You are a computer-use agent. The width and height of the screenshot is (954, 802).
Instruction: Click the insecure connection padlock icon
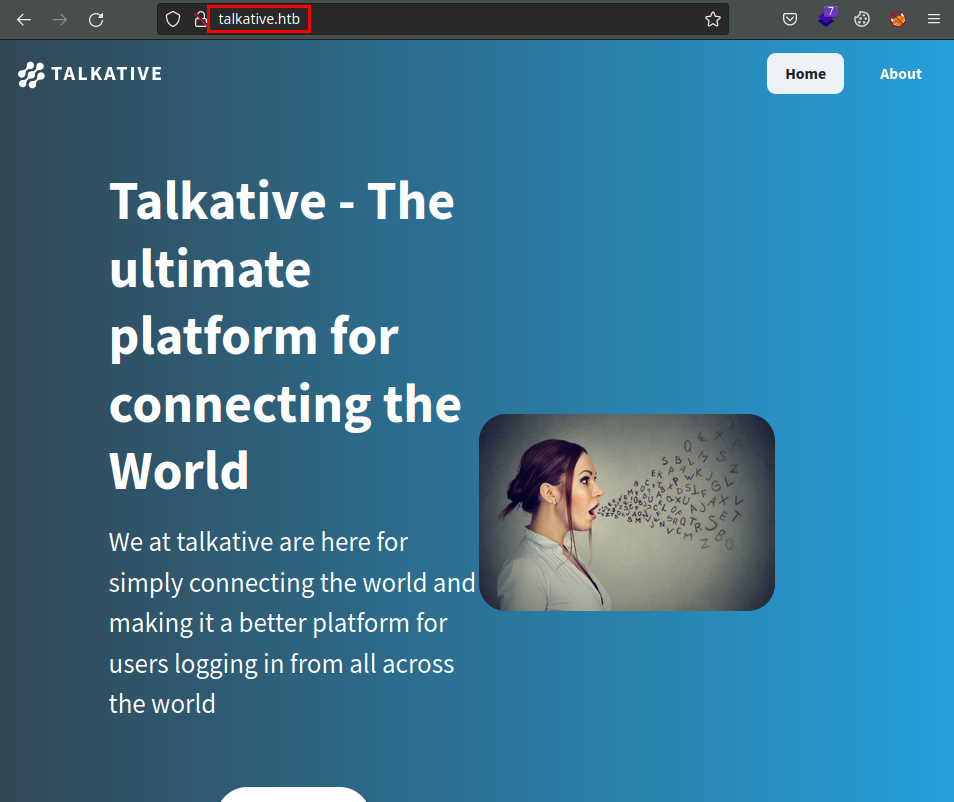point(200,19)
